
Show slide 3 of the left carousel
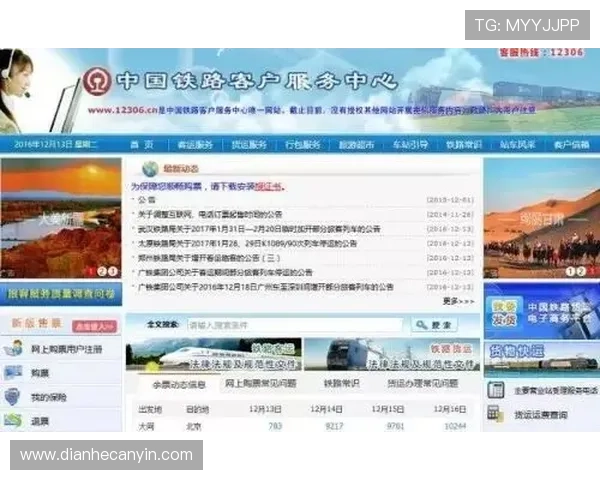(x=112, y=271)
